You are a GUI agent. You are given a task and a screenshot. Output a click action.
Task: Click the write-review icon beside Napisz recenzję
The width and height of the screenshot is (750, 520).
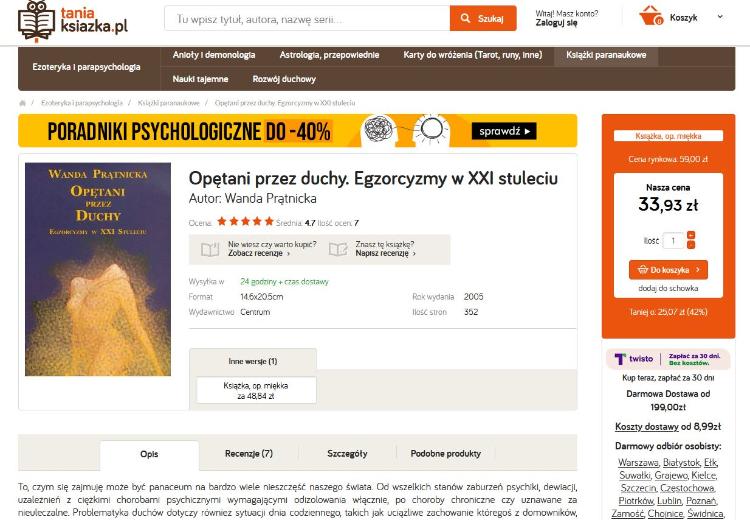338,249
